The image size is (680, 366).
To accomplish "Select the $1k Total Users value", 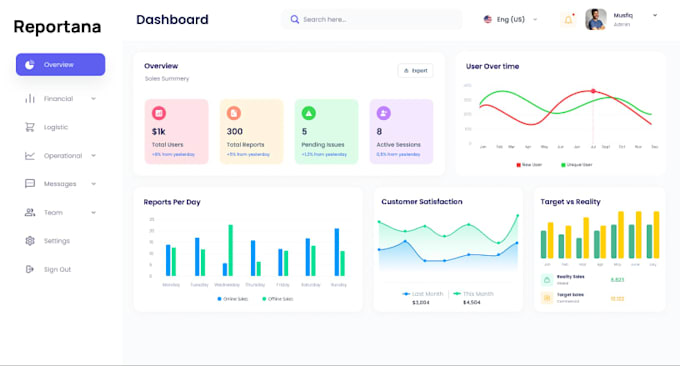I will [x=159, y=131].
